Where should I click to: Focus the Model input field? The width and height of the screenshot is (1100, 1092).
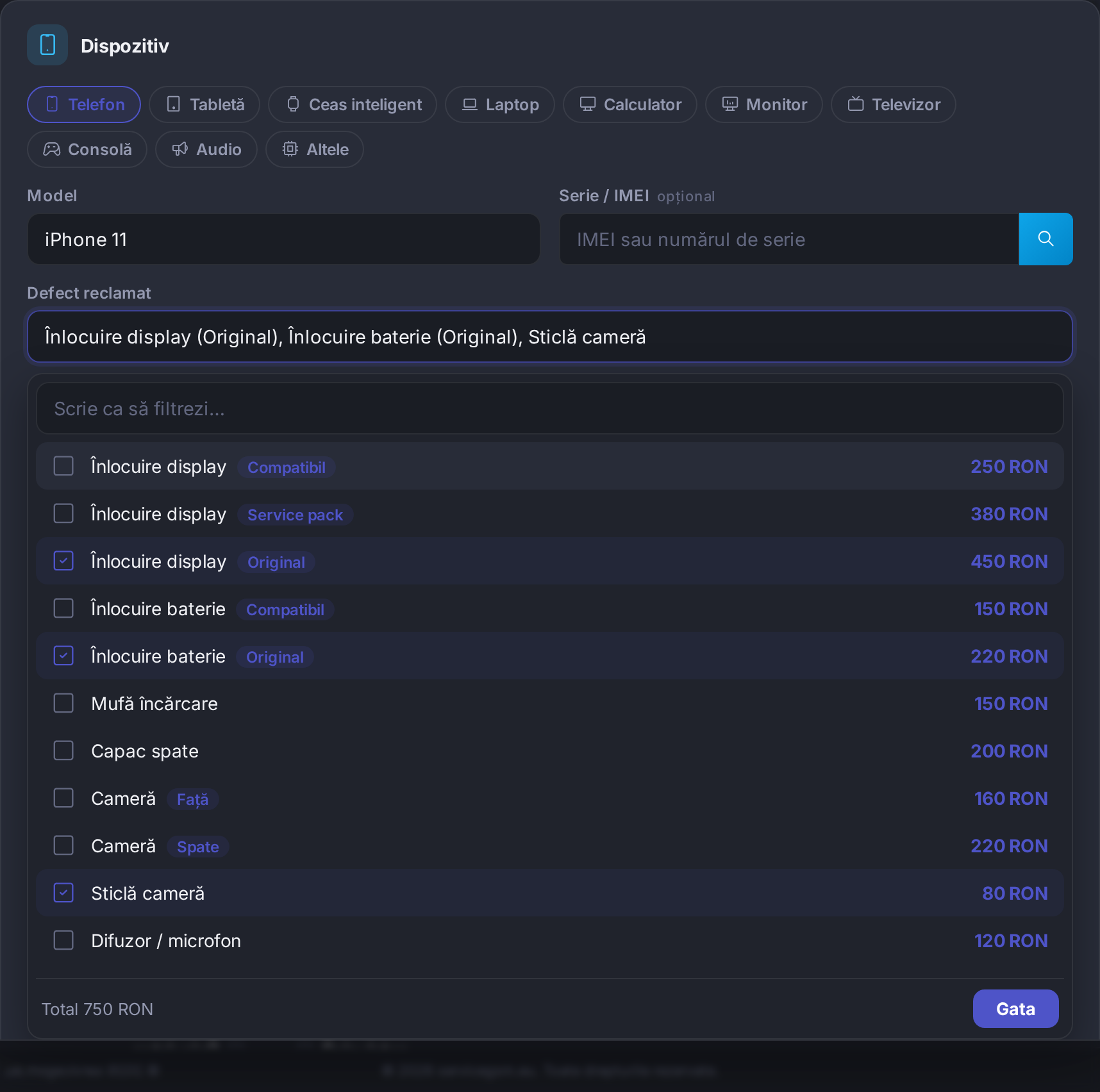click(283, 239)
